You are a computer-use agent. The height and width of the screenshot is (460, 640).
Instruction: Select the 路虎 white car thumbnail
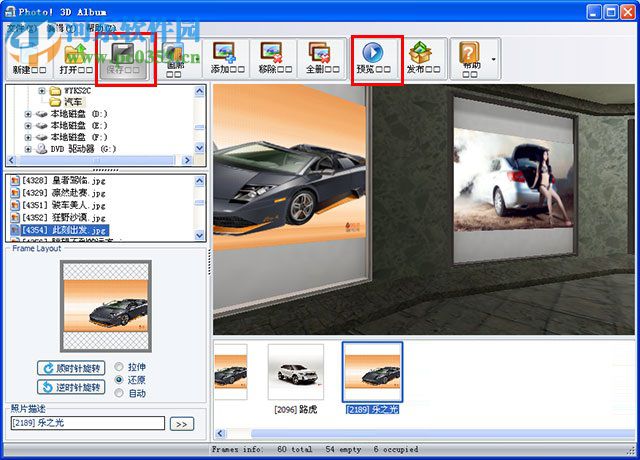point(295,373)
